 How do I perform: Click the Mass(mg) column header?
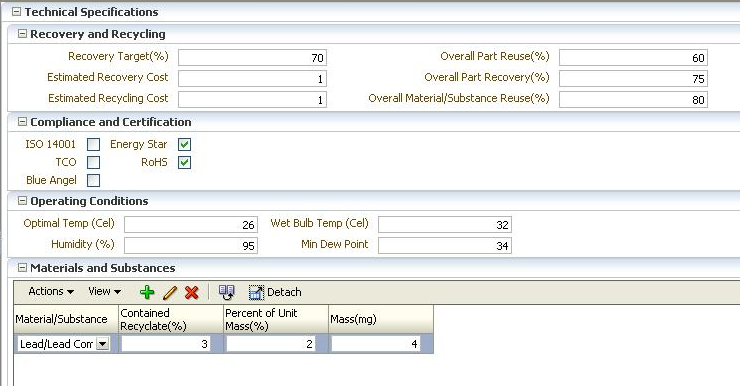pos(381,319)
